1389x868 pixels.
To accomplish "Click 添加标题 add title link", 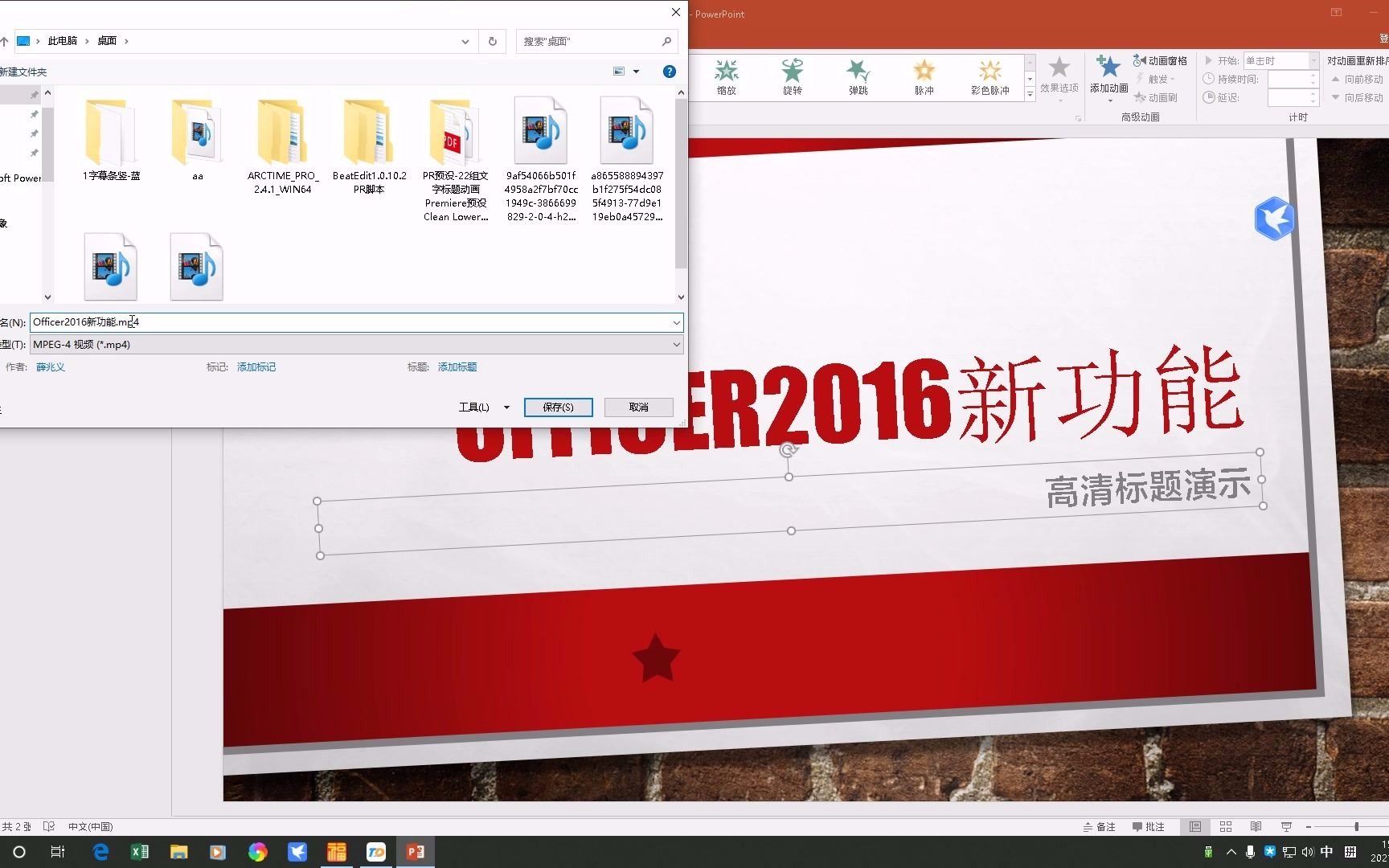I will pos(457,367).
